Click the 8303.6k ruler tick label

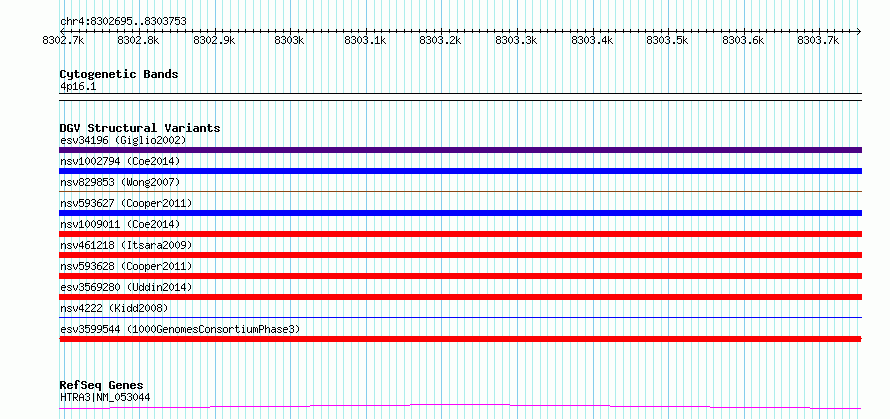[744, 40]
